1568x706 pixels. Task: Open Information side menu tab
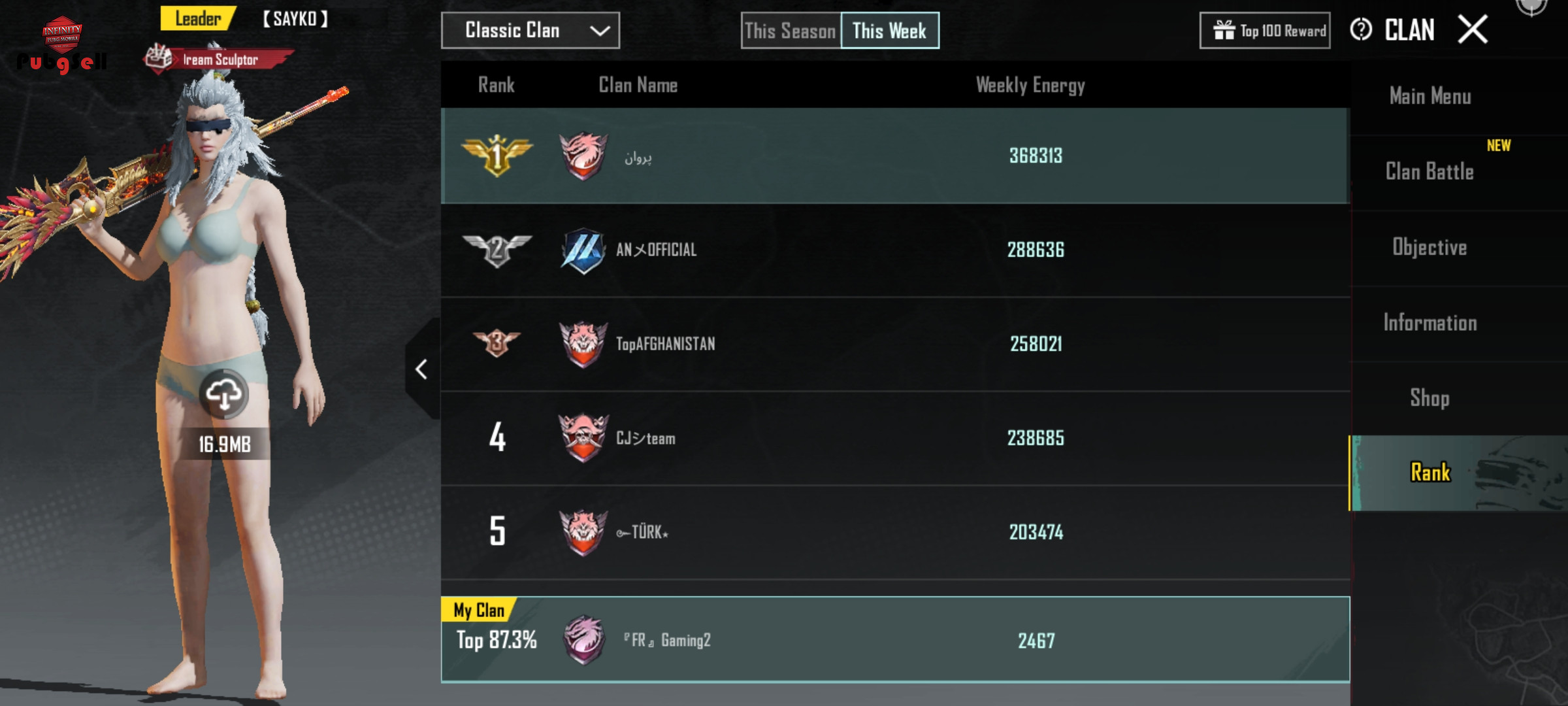coord(1429,323)
